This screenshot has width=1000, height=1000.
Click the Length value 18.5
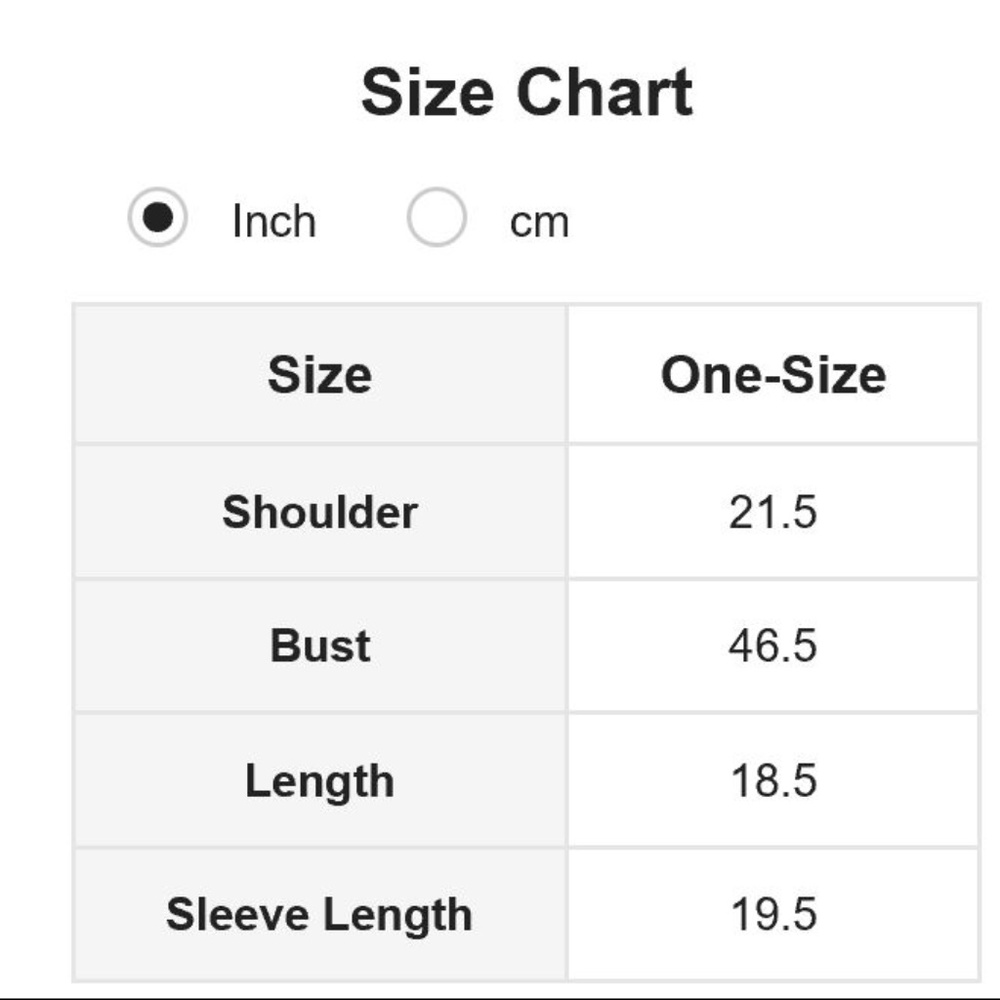click(773, 781)
